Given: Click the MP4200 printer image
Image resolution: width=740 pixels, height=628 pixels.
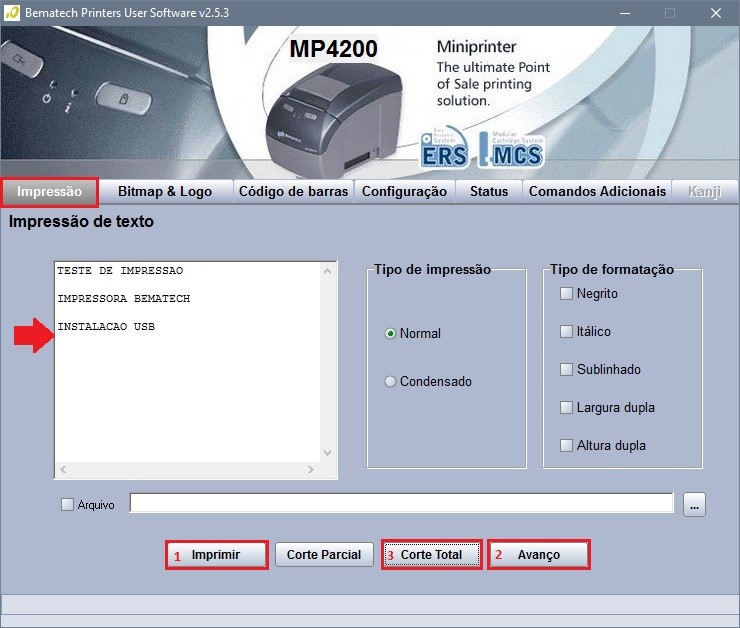Looking at the screenshot, I should (x=320, y=115).
